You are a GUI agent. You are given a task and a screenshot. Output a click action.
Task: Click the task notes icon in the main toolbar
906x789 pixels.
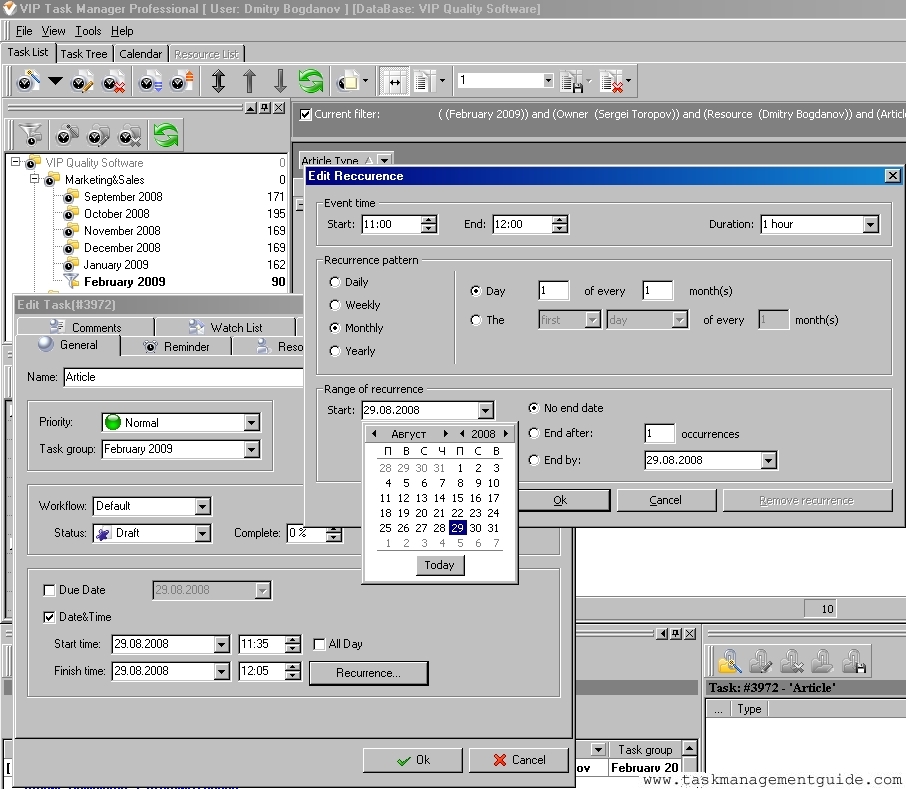348,81
